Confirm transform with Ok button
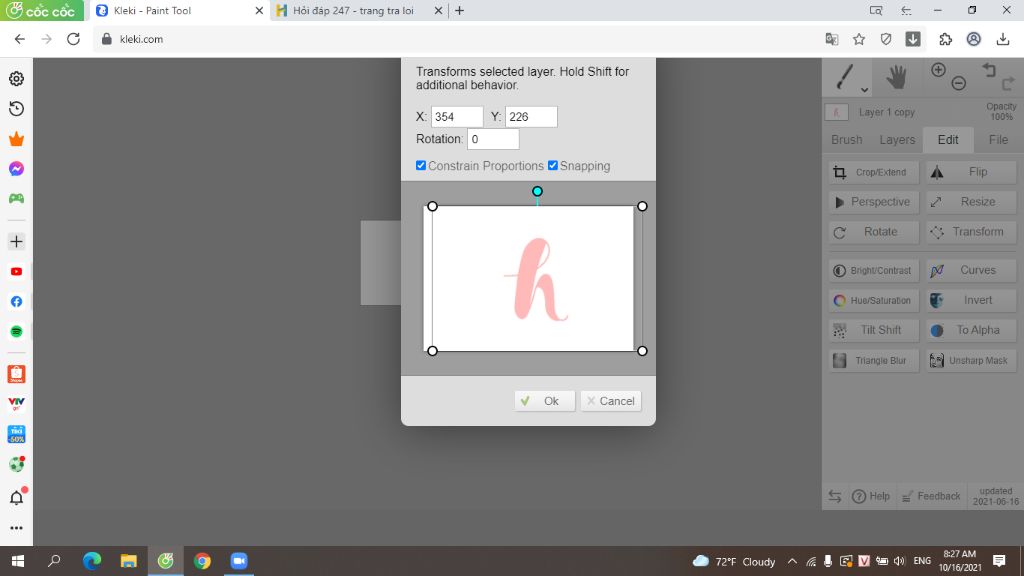Viewport: 1024px width, 576px height. click(544, 401)
